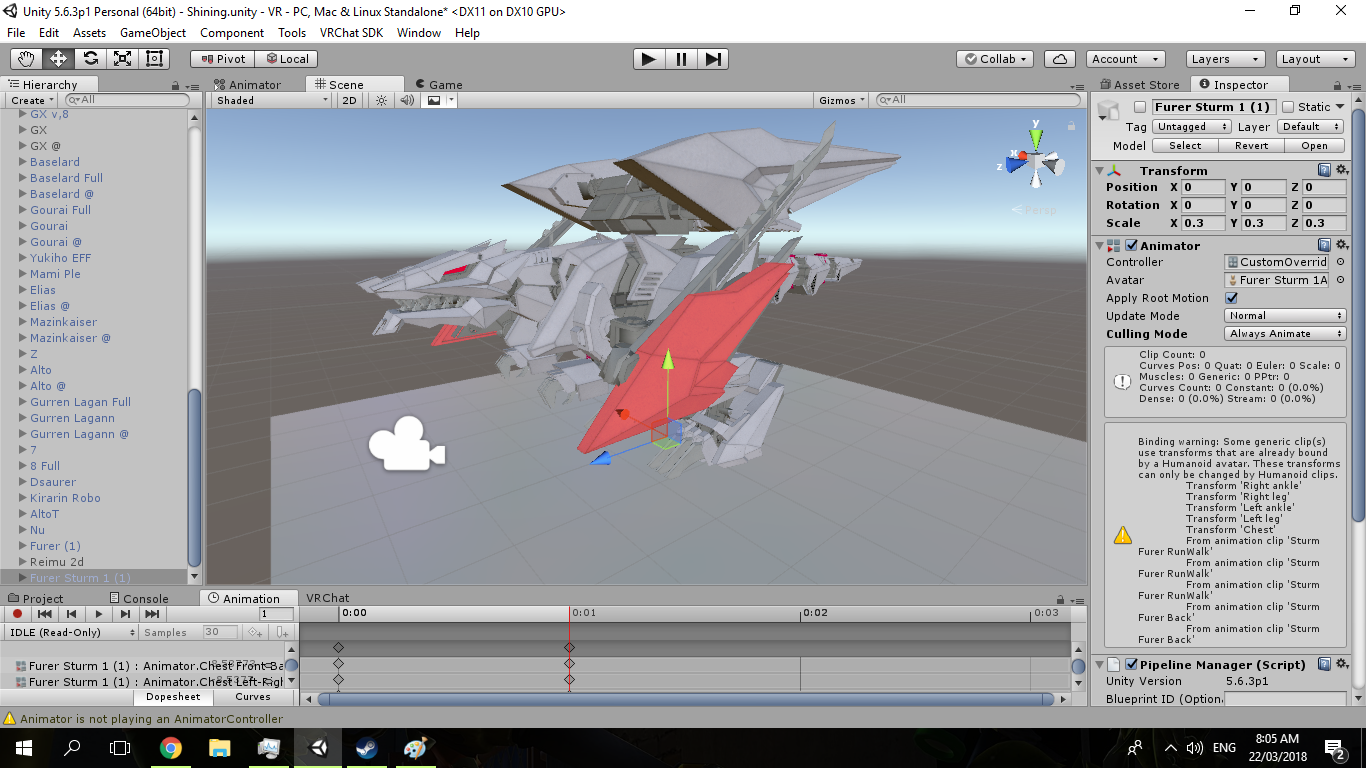Click the Add Event button
The height and width of the screenshot is (768, 1366).
click(x=283, y=632)
